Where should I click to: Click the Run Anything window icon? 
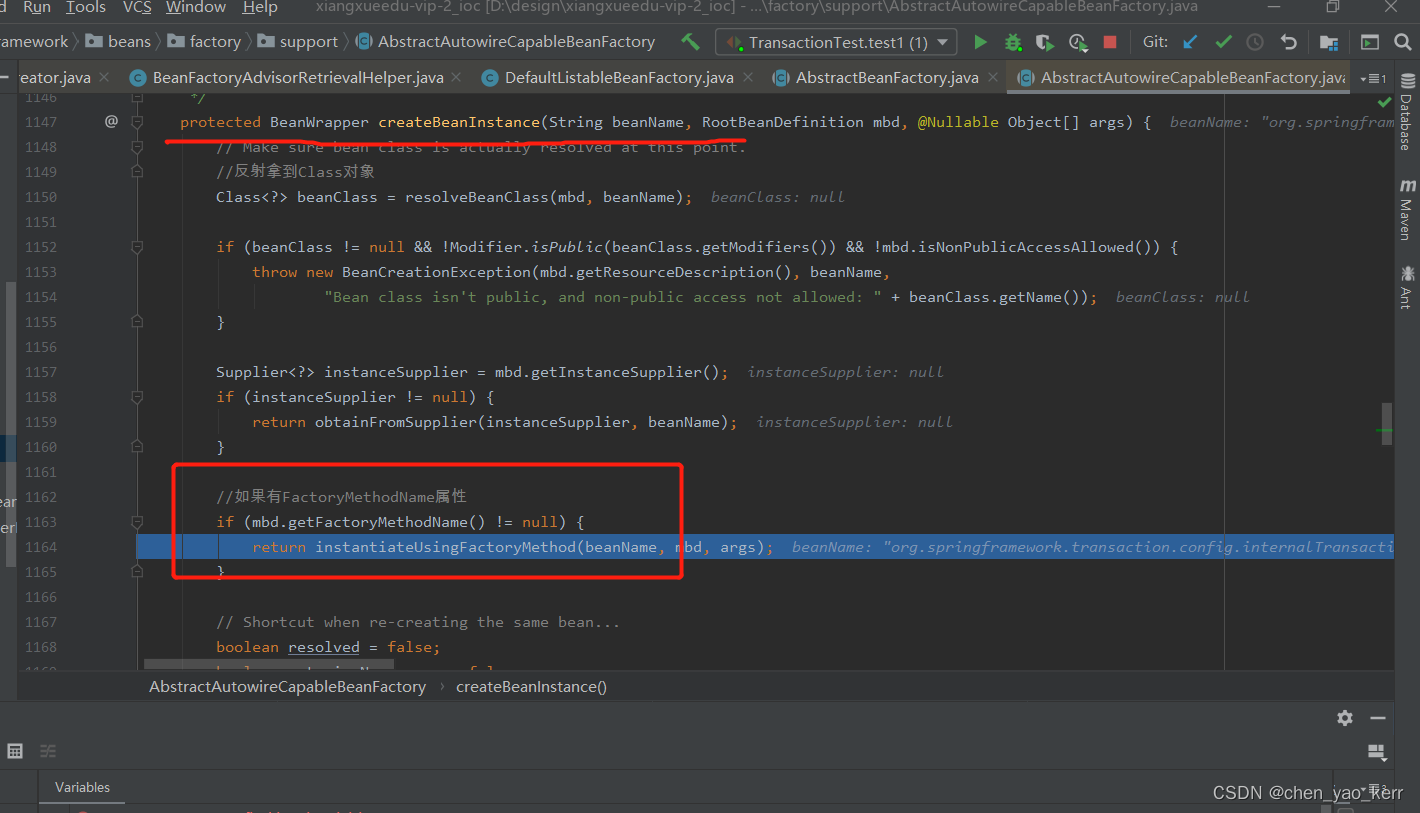point(1370,42)
